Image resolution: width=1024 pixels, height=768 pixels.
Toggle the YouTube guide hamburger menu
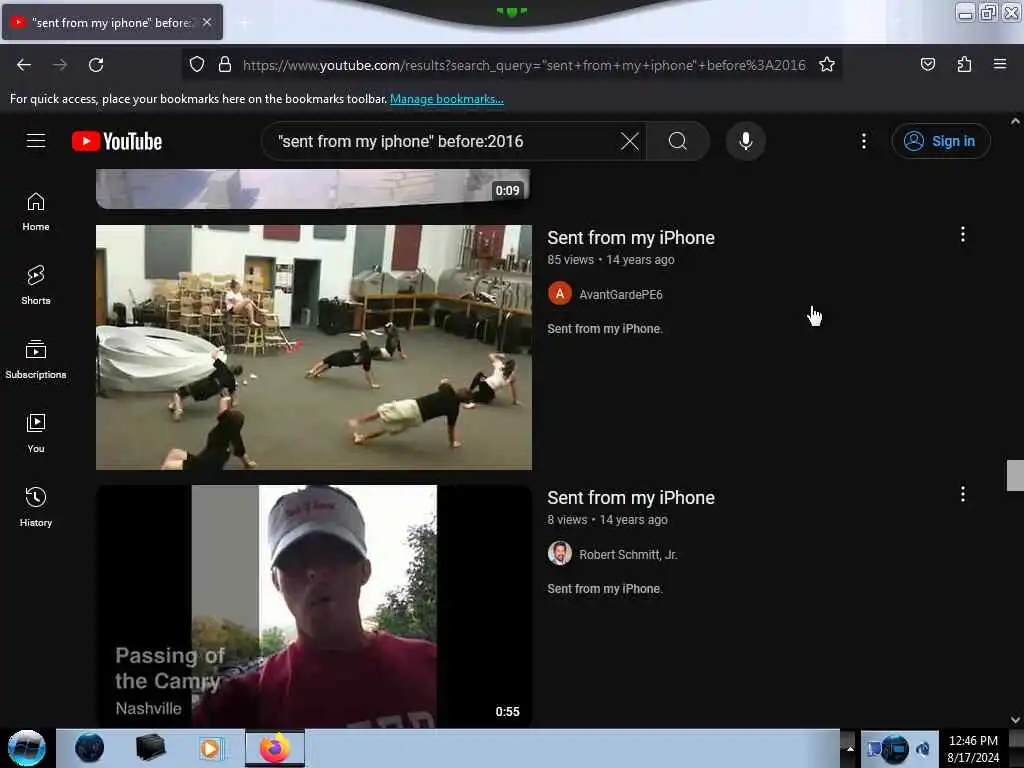(36, 141)
